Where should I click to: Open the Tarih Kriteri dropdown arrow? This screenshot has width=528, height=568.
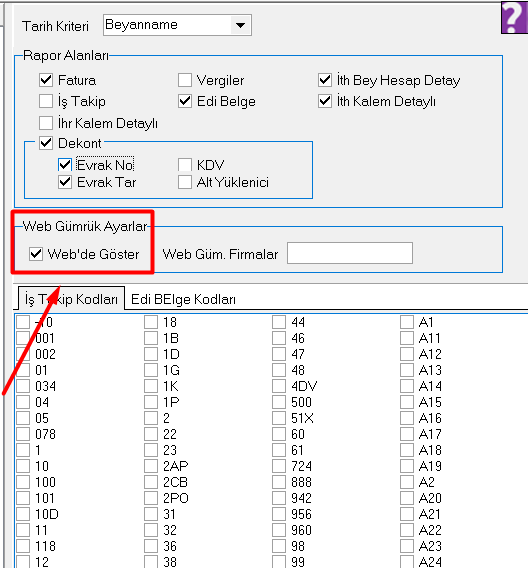[x=240, y=25]
